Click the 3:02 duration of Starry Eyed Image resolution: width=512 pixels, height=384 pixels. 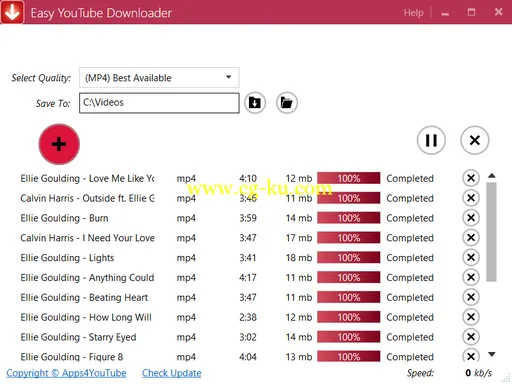point(248,337)
